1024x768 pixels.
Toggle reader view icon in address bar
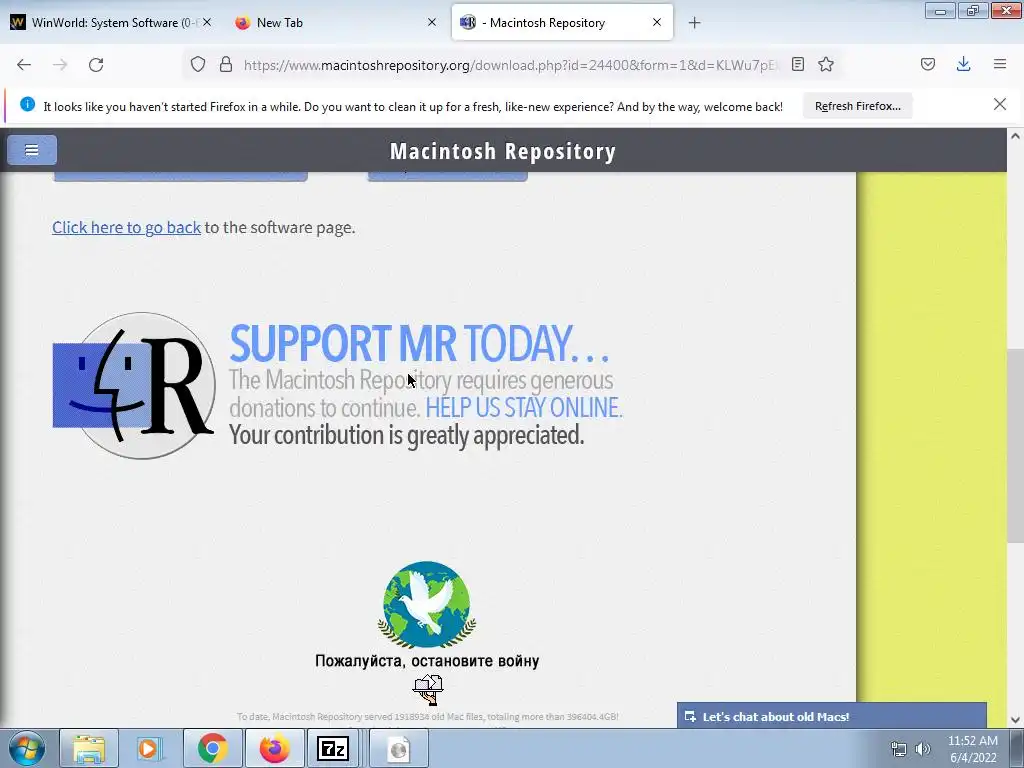point(797,64)
